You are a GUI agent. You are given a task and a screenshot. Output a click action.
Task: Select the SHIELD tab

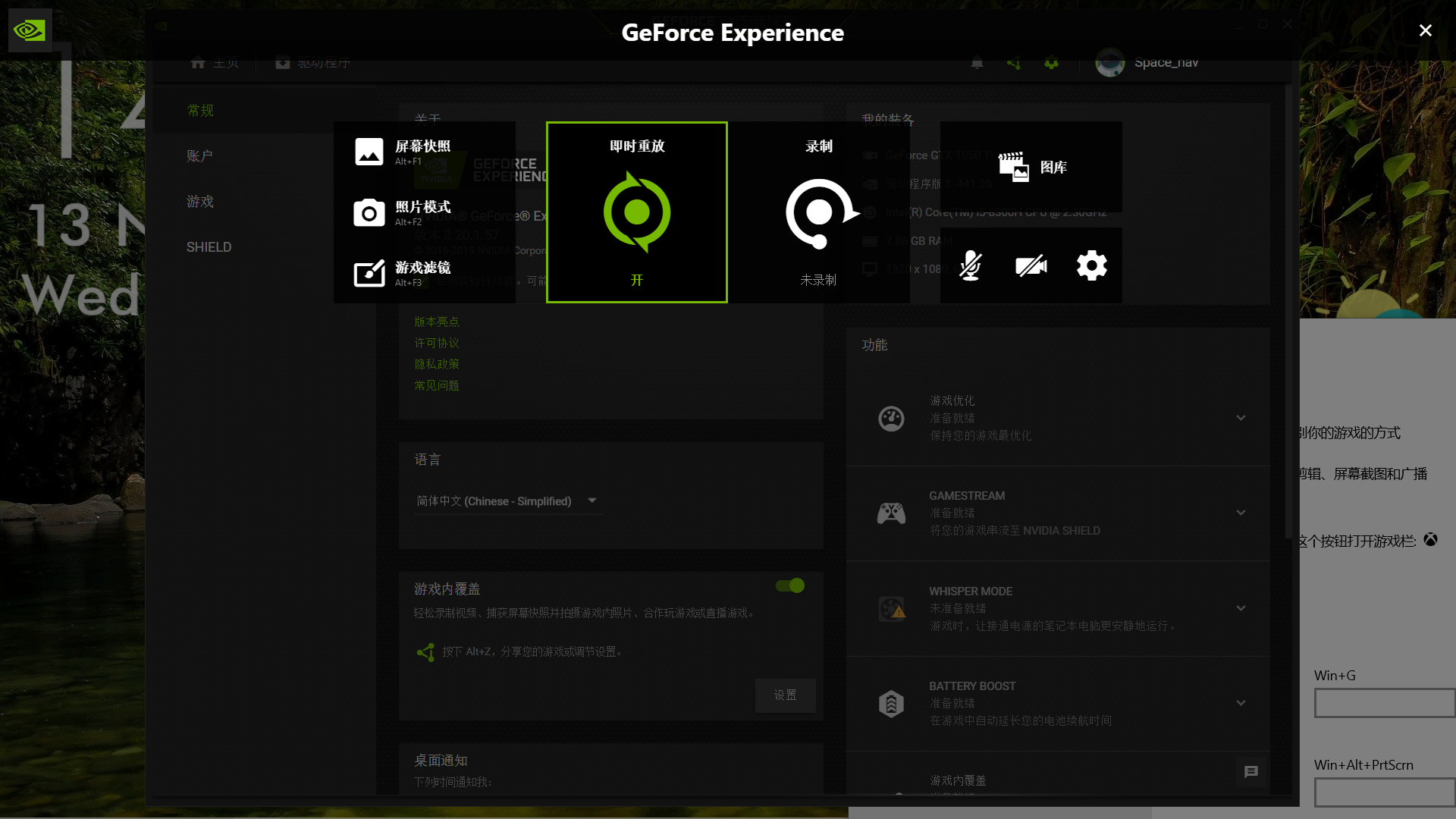(209, 247)
